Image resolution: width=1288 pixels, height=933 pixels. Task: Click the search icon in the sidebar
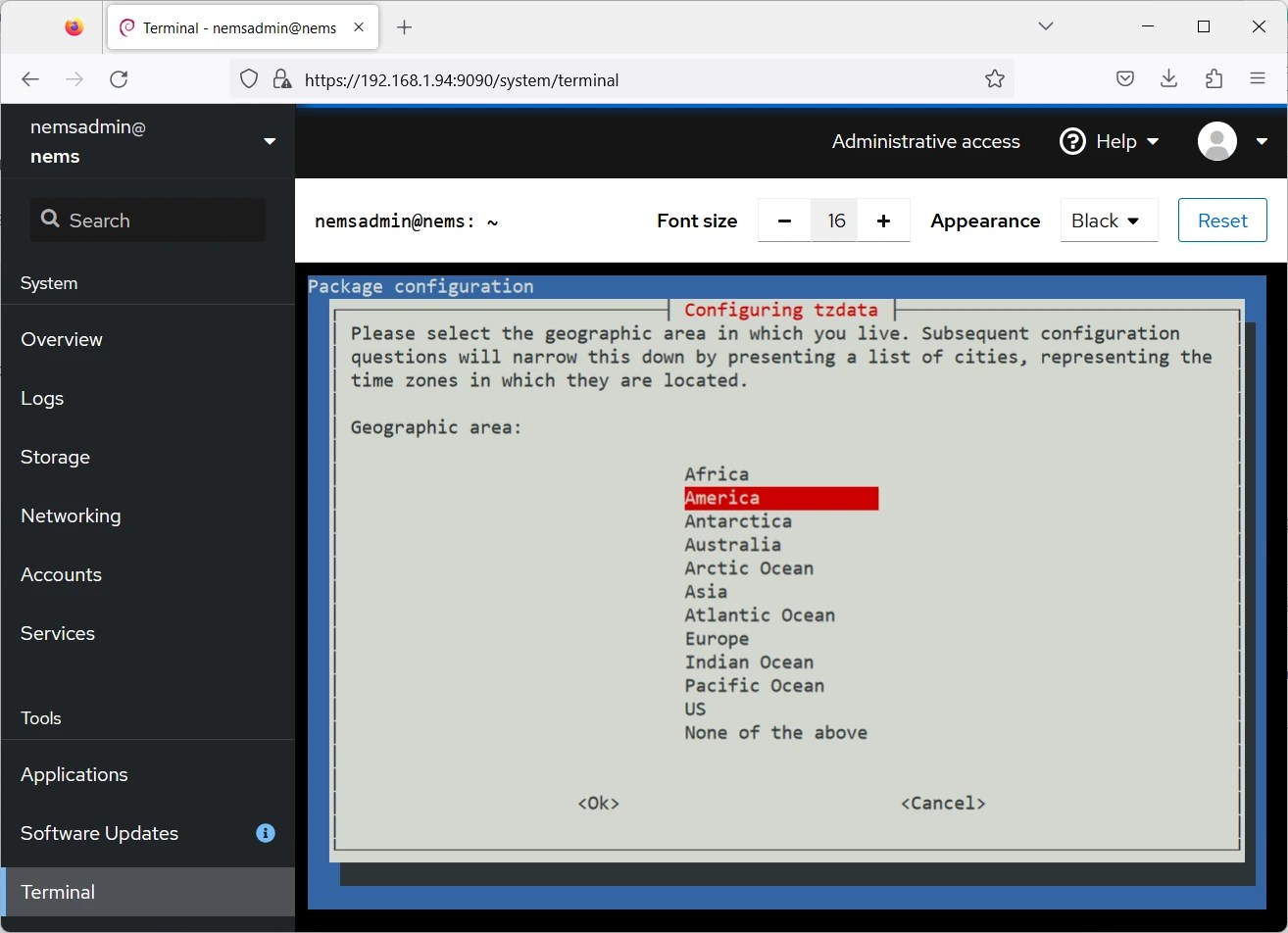pos(50,220)
